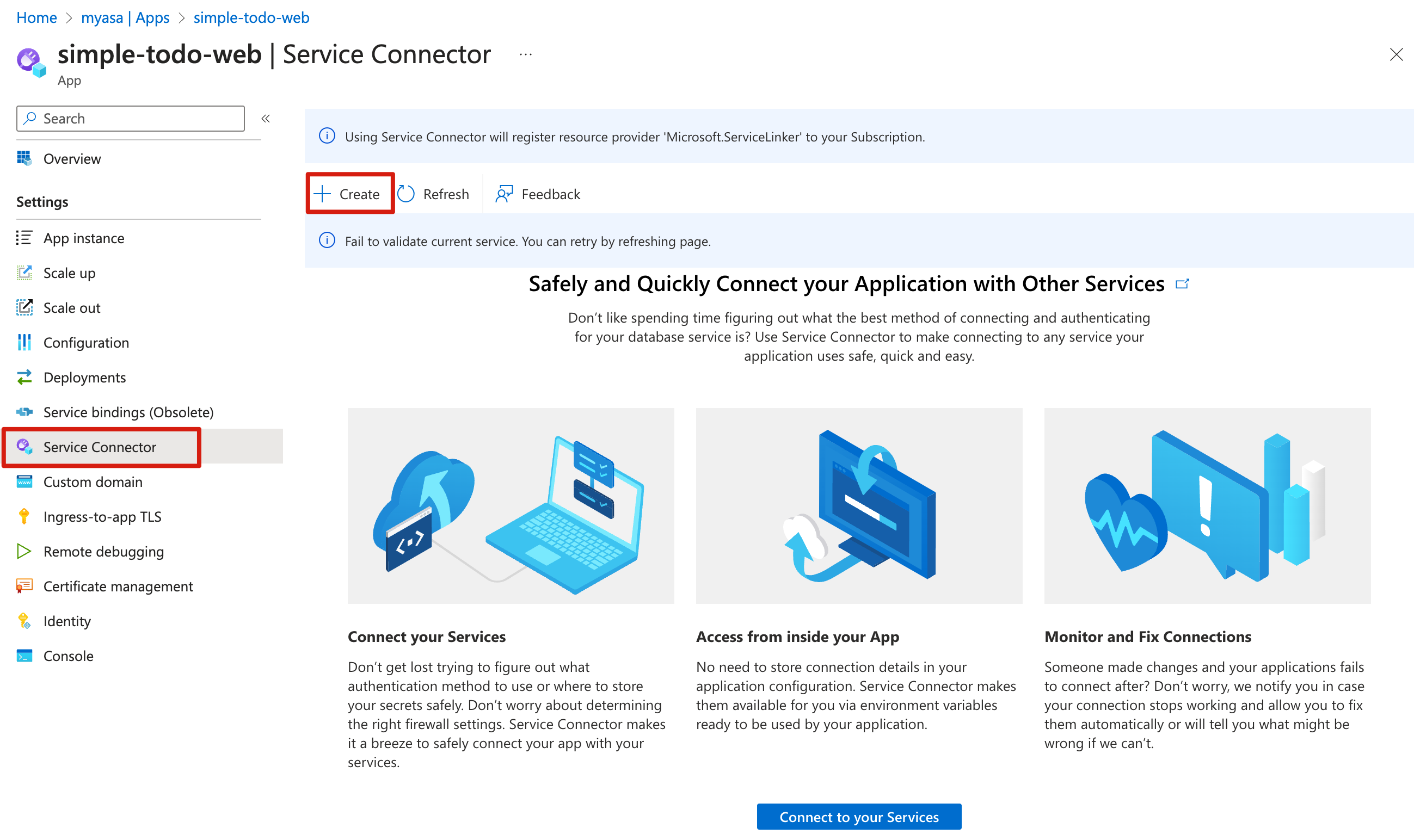Navigate to myasa | Apps breadcrumb
The height and width of the screenshot is (840, 1414).
[125, 17]
